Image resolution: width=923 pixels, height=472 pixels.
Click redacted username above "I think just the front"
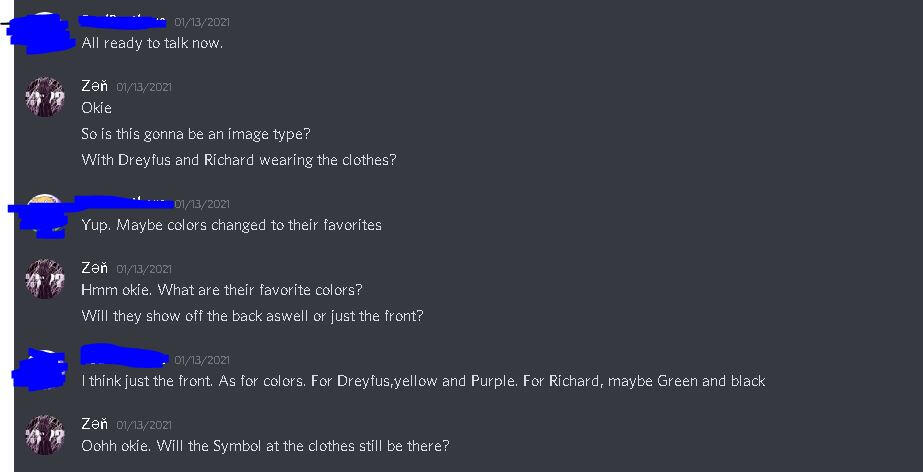pyautogui.click(x=123, y=355)
